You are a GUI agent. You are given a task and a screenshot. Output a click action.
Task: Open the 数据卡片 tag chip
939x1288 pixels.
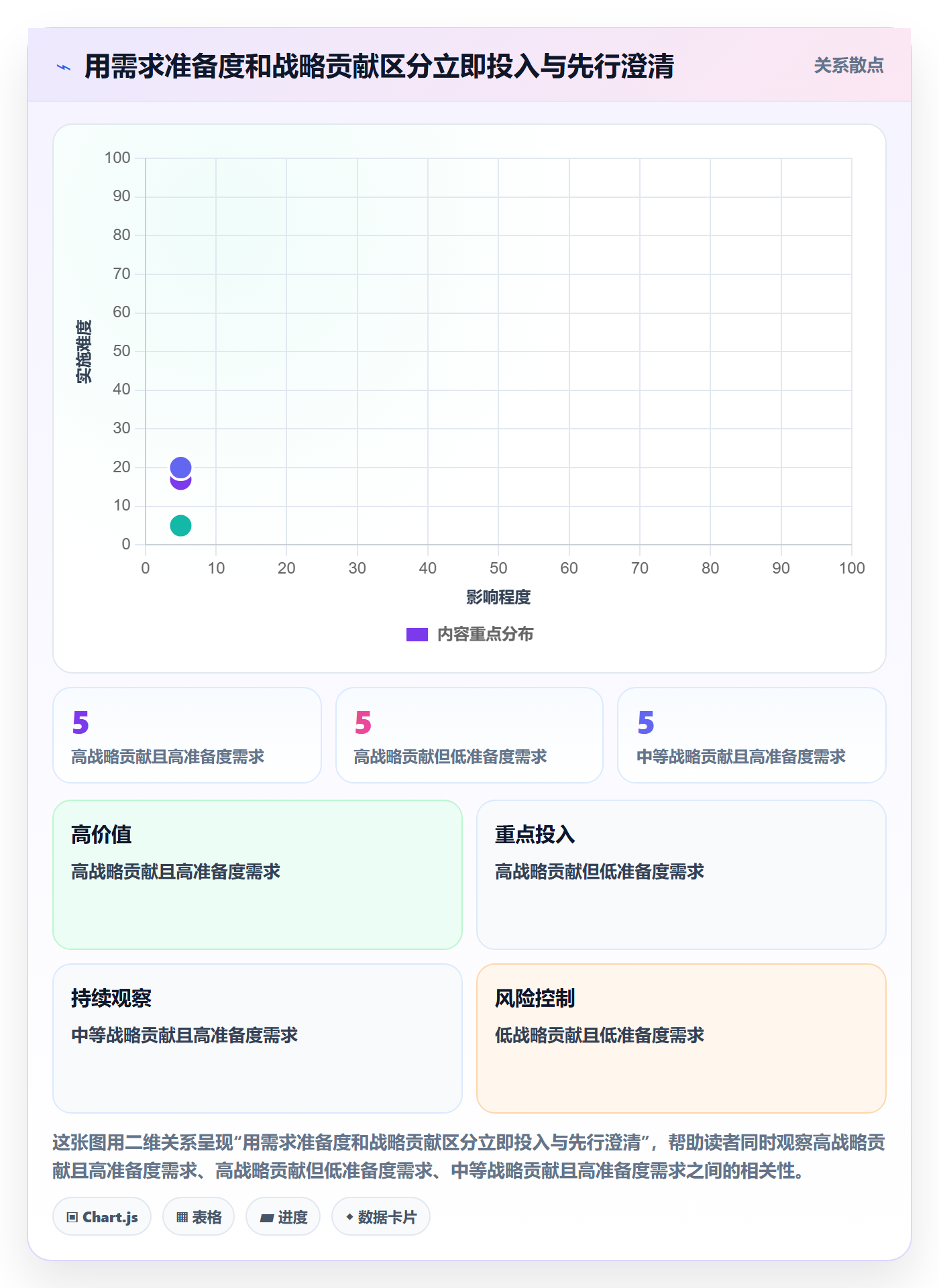coord(381,1217)
